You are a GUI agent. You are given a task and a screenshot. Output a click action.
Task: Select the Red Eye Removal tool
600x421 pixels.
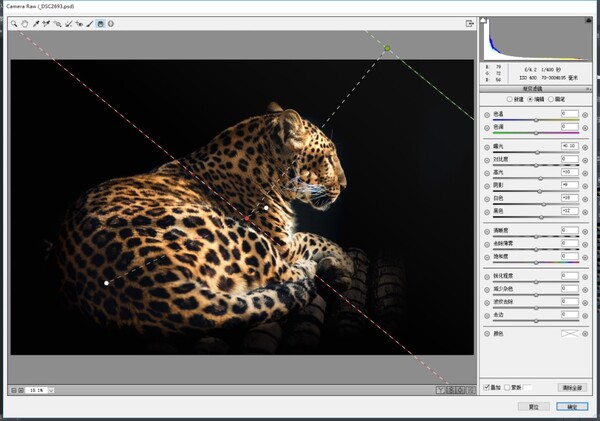[x=79, y=24]
